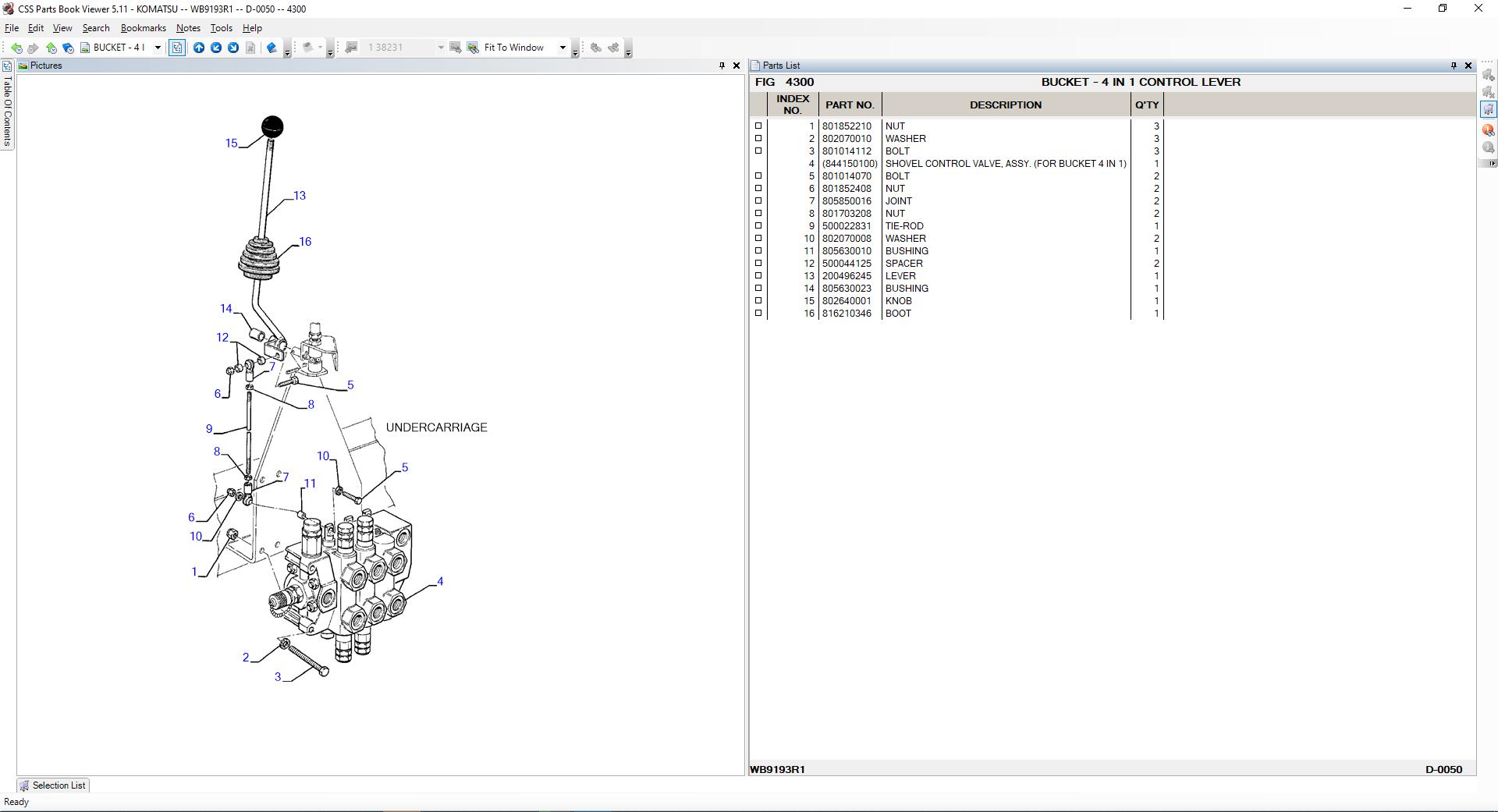The height and width of the screenshot is (812, 1498).
Task: Tick checkbox for TIE-ROD row
Action: (x=758, y=226)
